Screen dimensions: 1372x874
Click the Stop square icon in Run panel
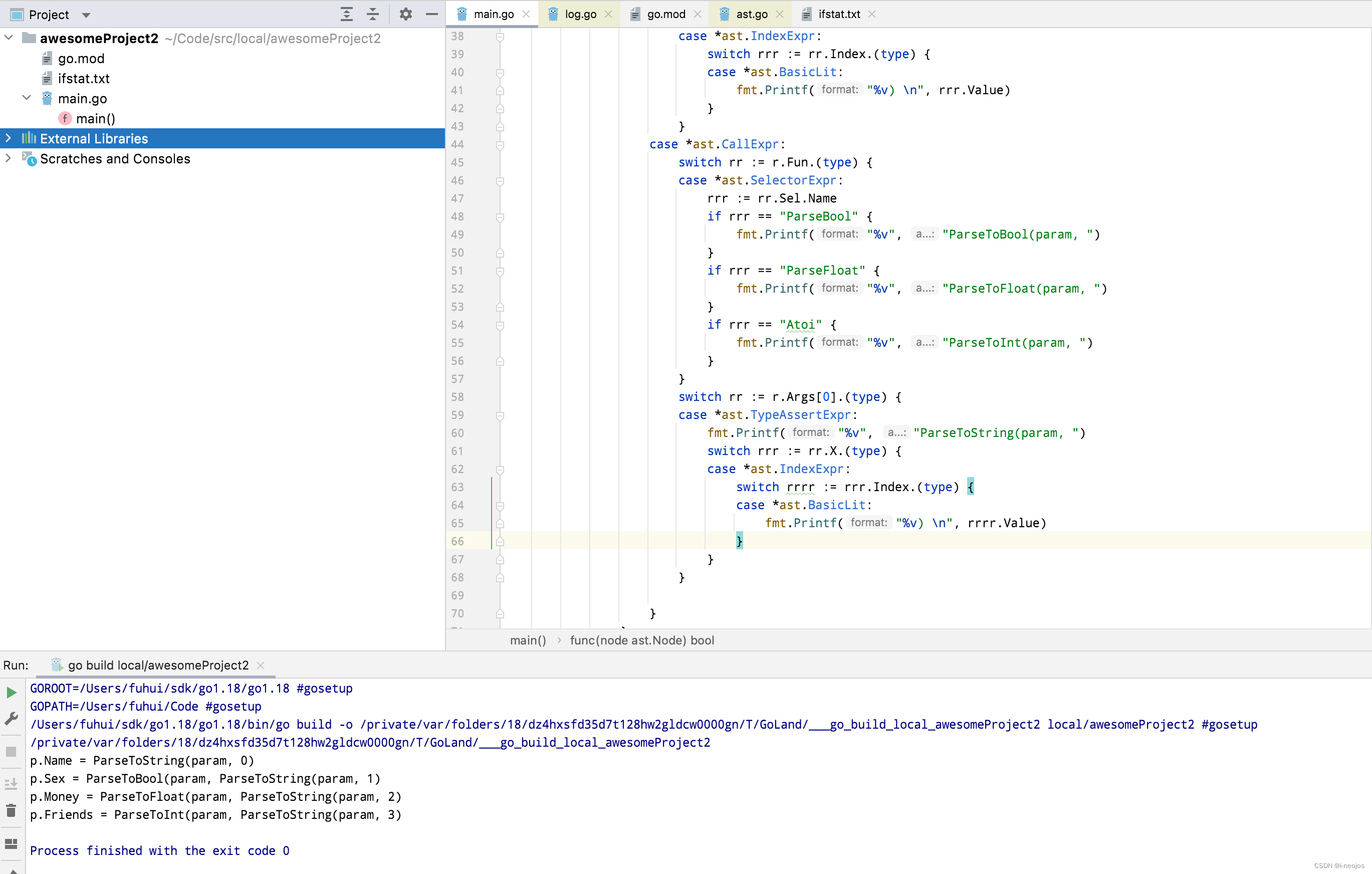tap(12, 752)
